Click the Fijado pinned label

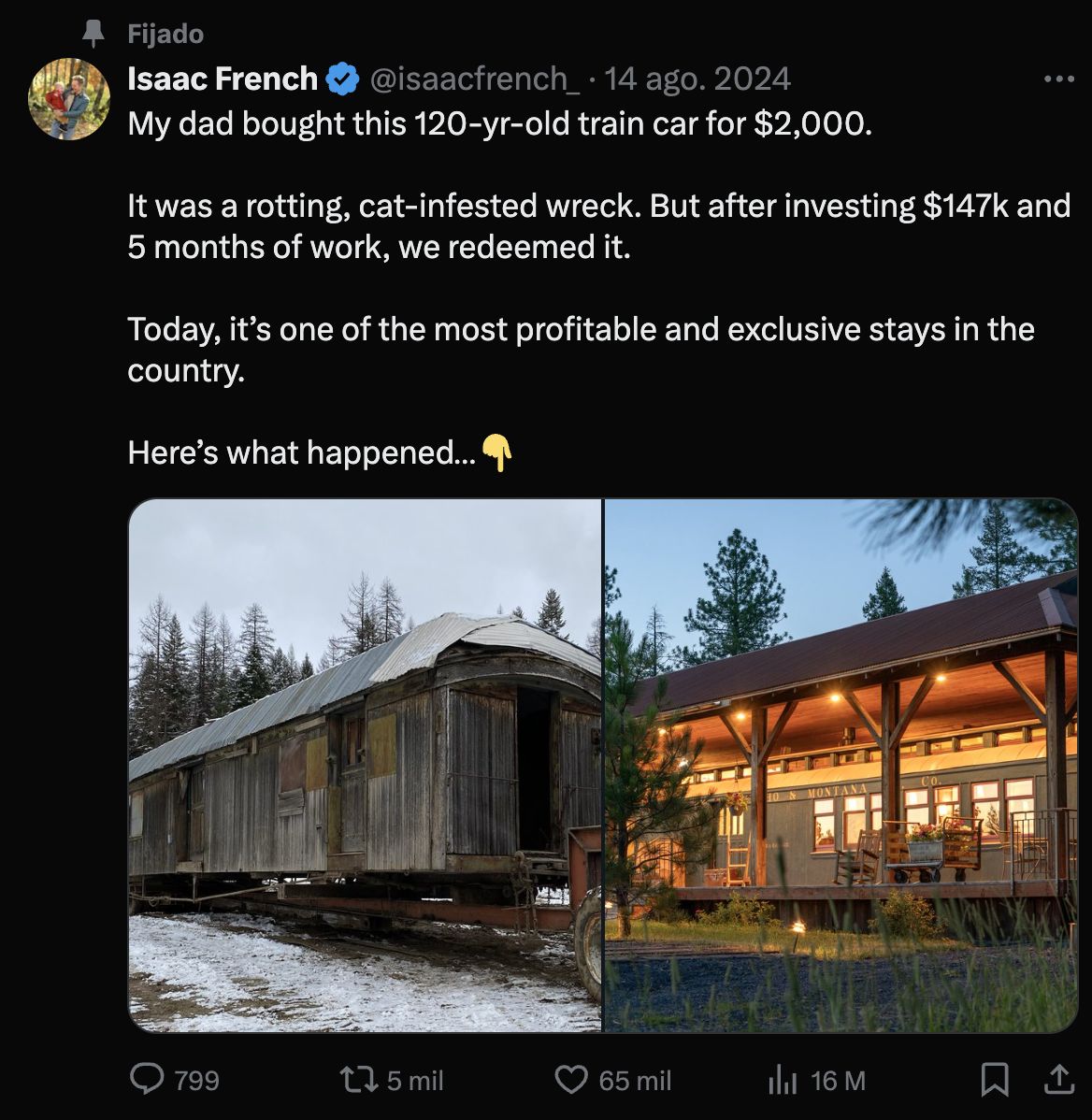[165, 34]
